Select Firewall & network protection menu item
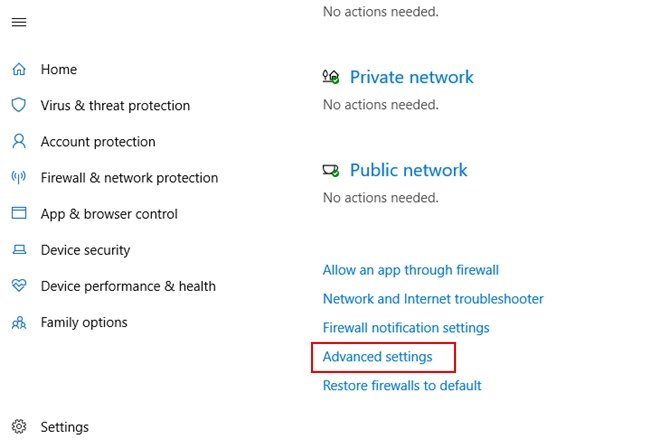Screen dimensions: 650x448 (x=129, y=178)
